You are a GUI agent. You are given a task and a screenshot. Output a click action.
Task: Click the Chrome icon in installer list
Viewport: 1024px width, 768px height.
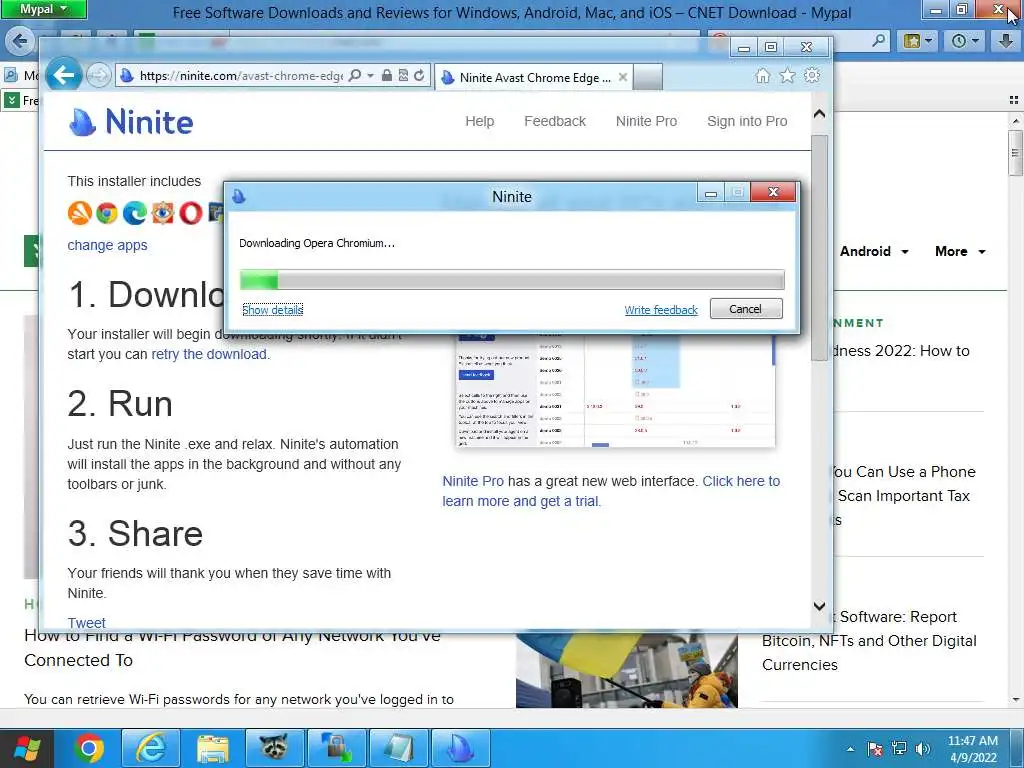(107, 213)
